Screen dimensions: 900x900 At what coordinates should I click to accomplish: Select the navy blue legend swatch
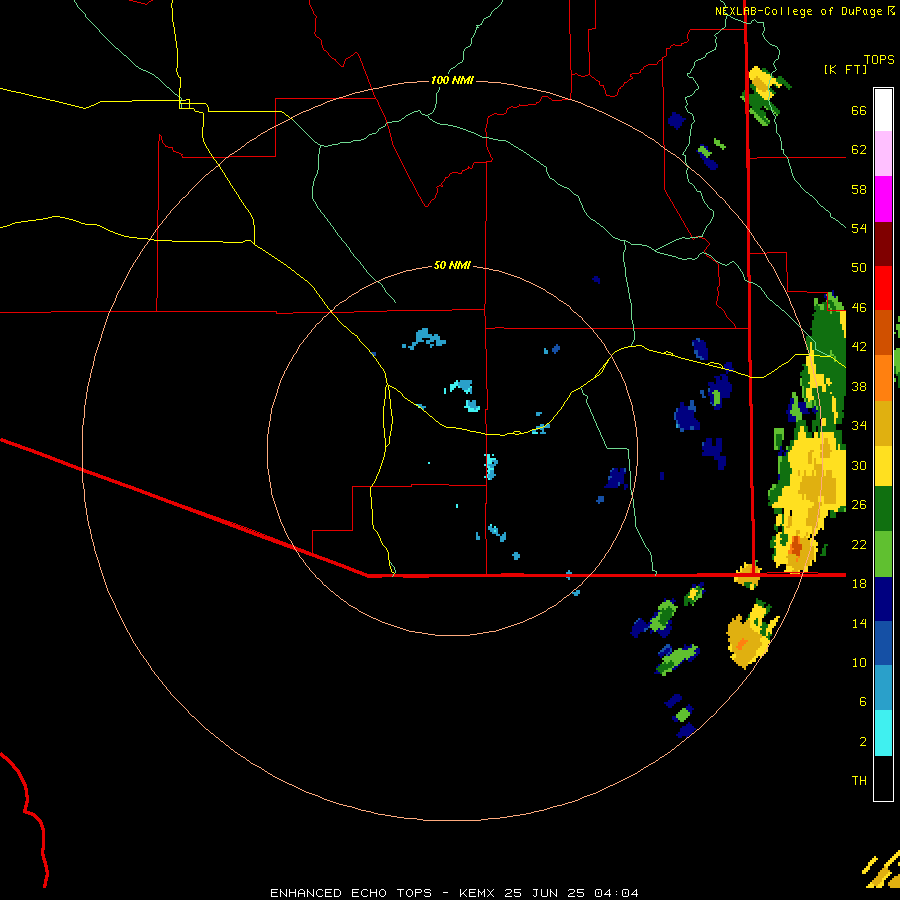pos(883,599)
